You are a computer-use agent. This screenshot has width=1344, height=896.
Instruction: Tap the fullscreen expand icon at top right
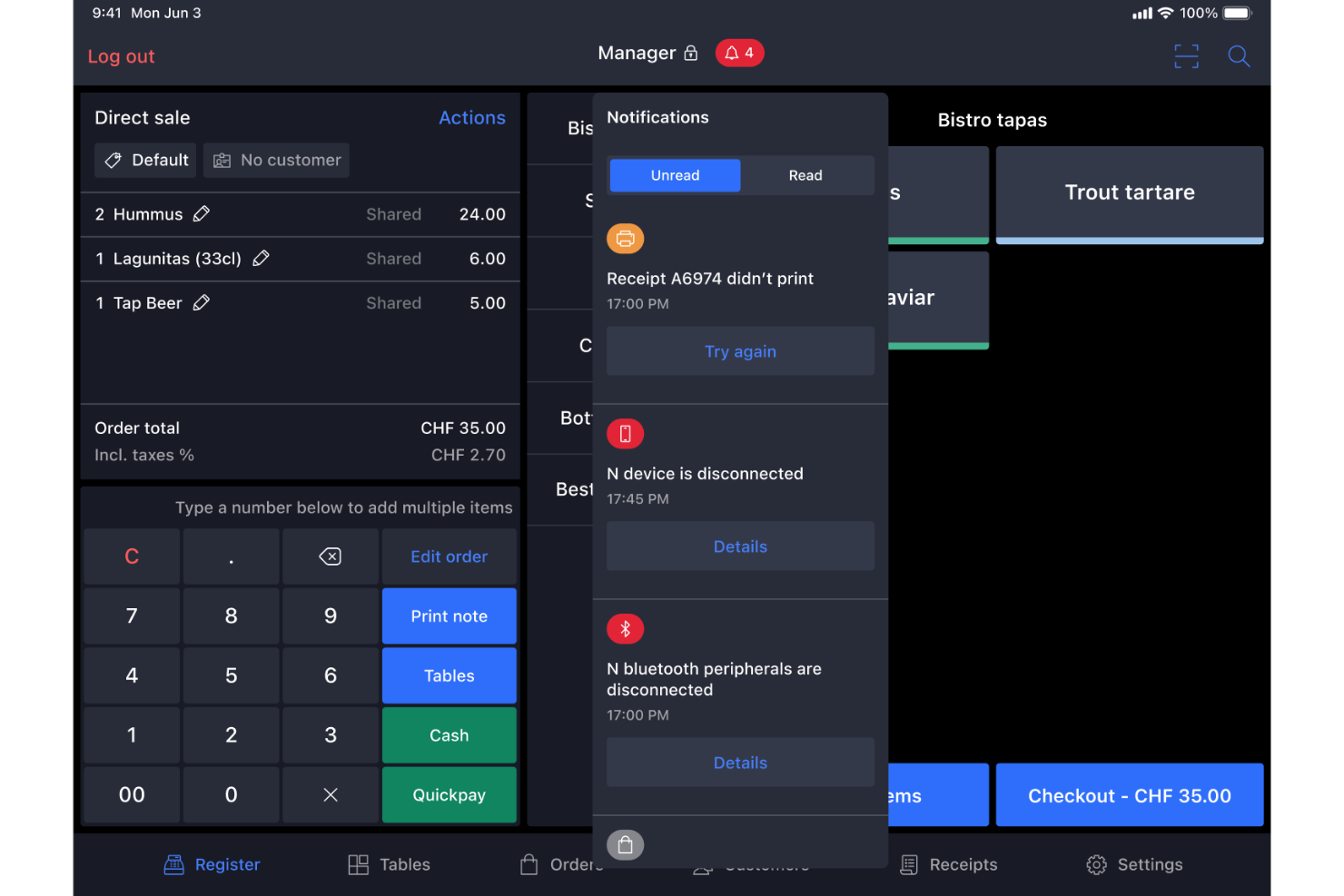tap(1186, 56)
